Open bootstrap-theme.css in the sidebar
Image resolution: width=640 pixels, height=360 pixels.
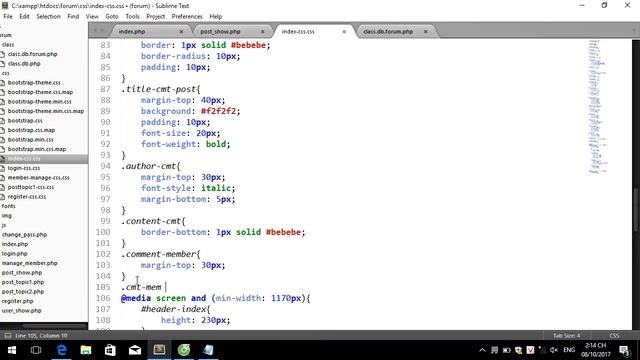[34, 82]
